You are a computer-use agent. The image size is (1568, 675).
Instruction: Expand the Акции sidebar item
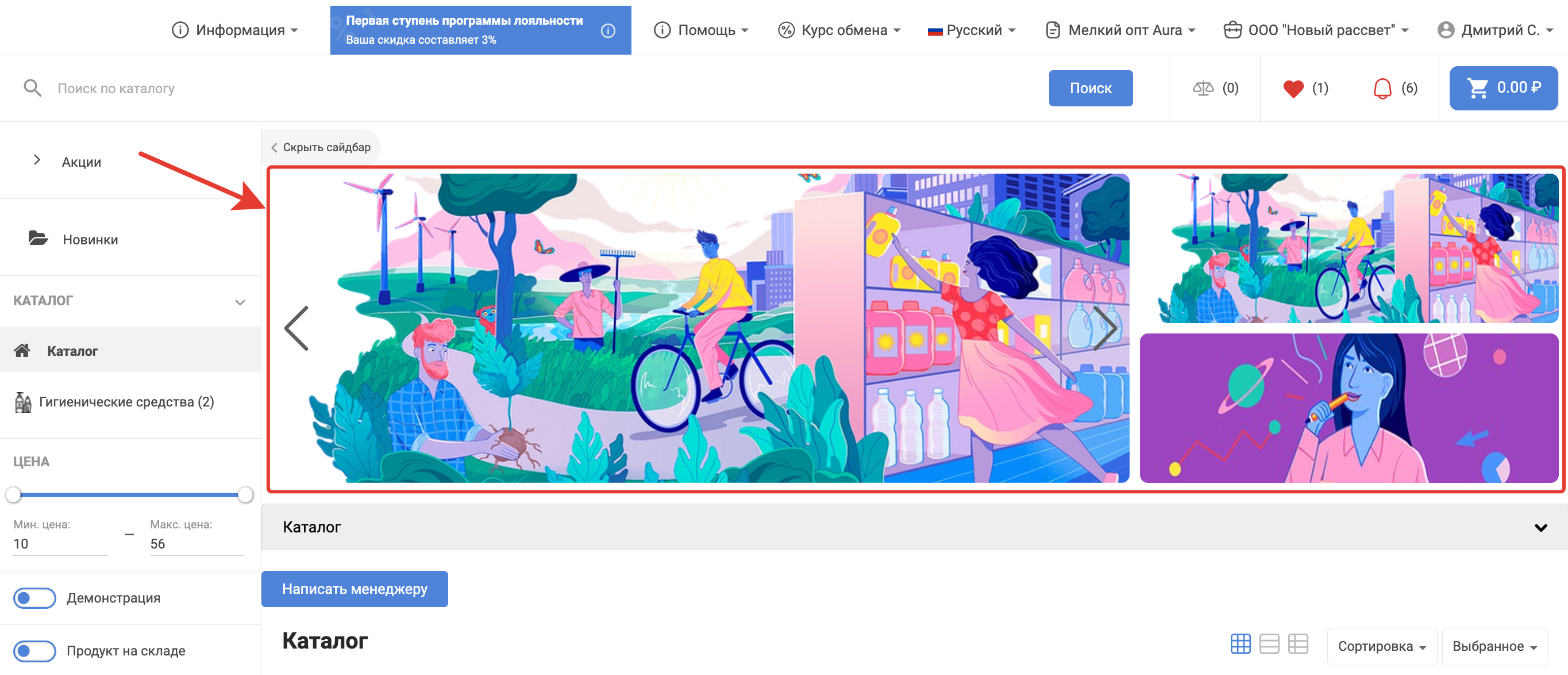[37, 160]
